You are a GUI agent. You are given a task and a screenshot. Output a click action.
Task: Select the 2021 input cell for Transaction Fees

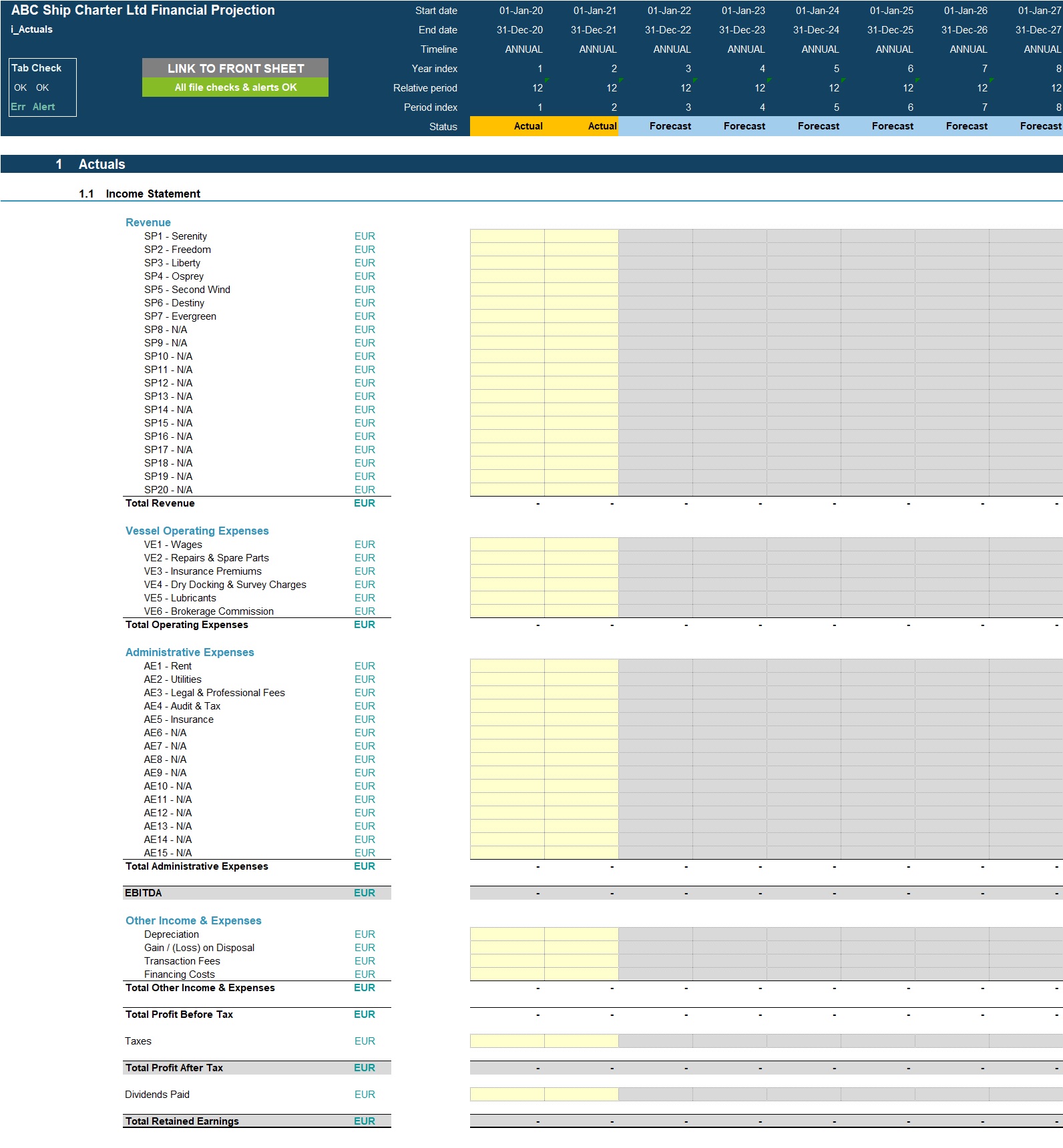(582, 961)
